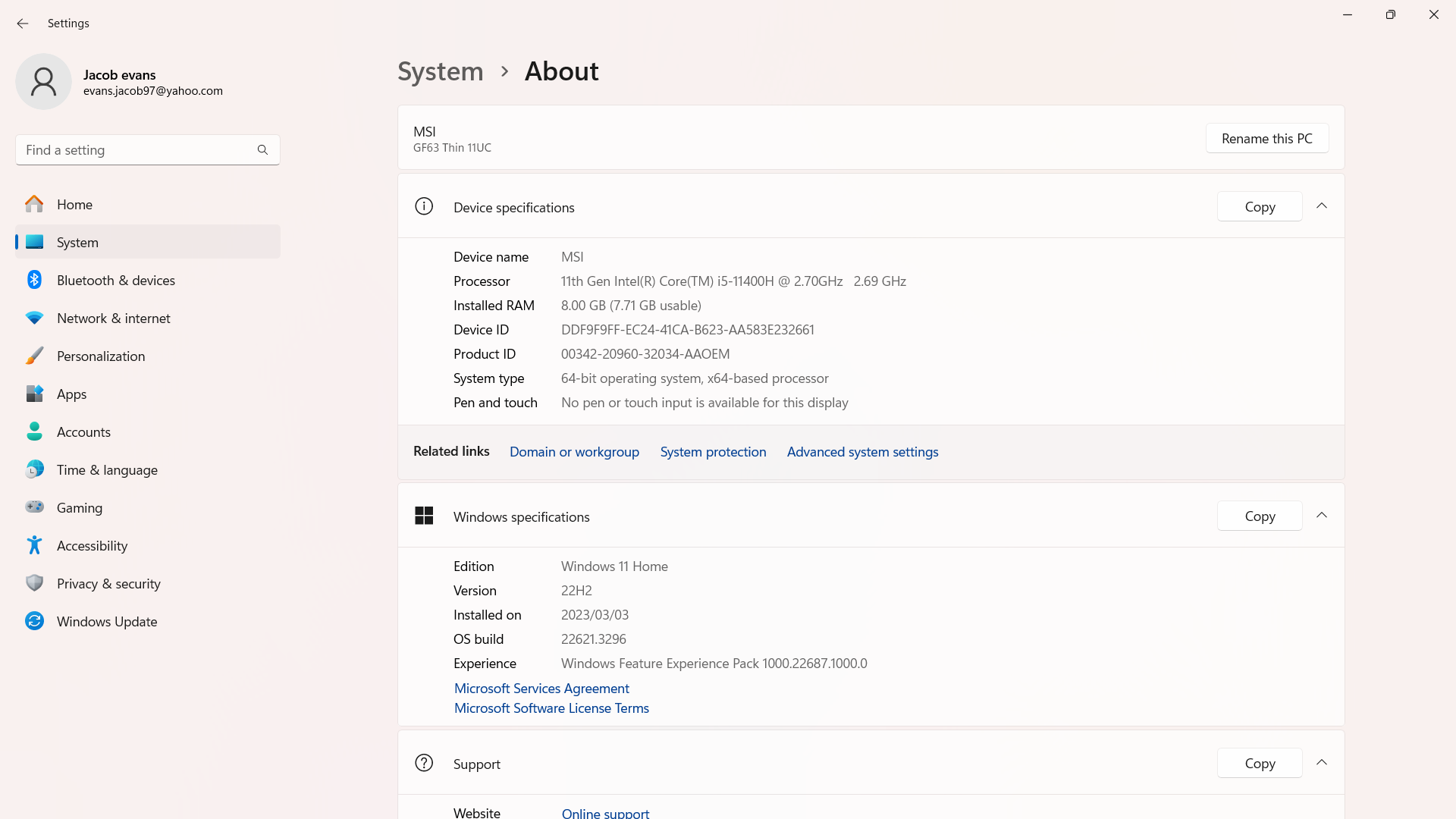Collapse the Windows specifications section
Screen dimensions: 1456x819
pos(1322,516)
